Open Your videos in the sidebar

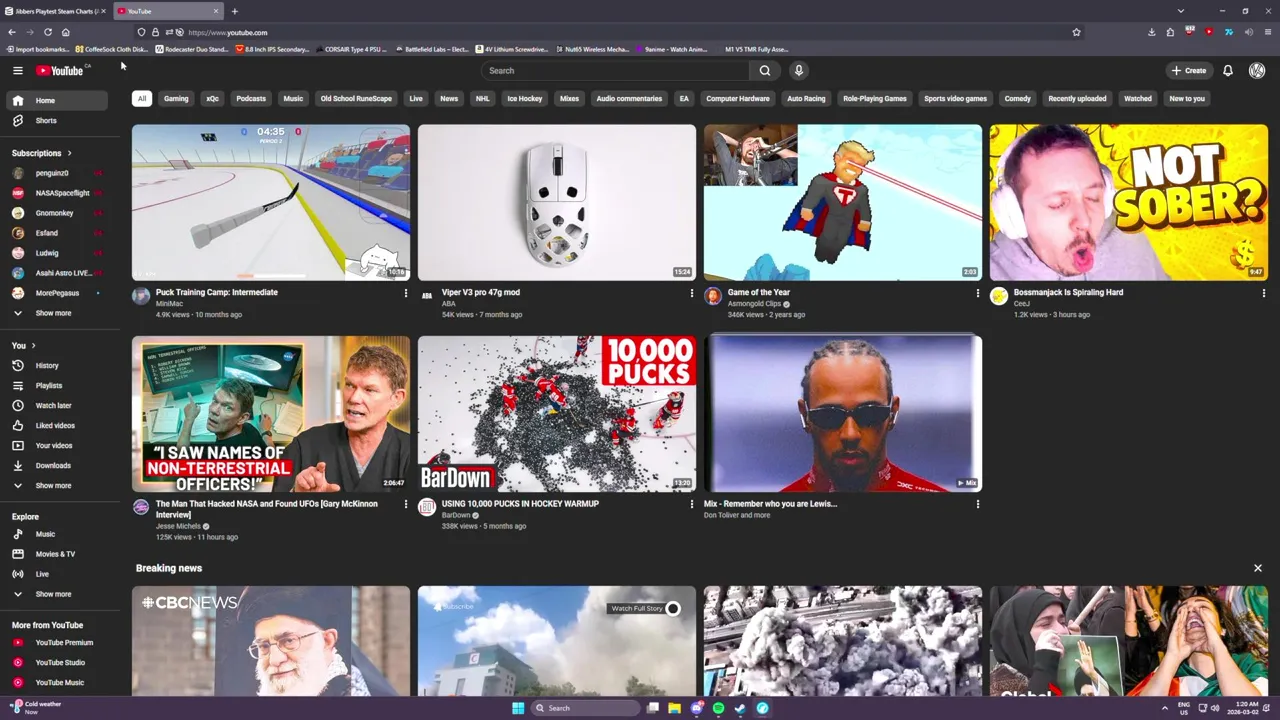click(x=56, y=445)
